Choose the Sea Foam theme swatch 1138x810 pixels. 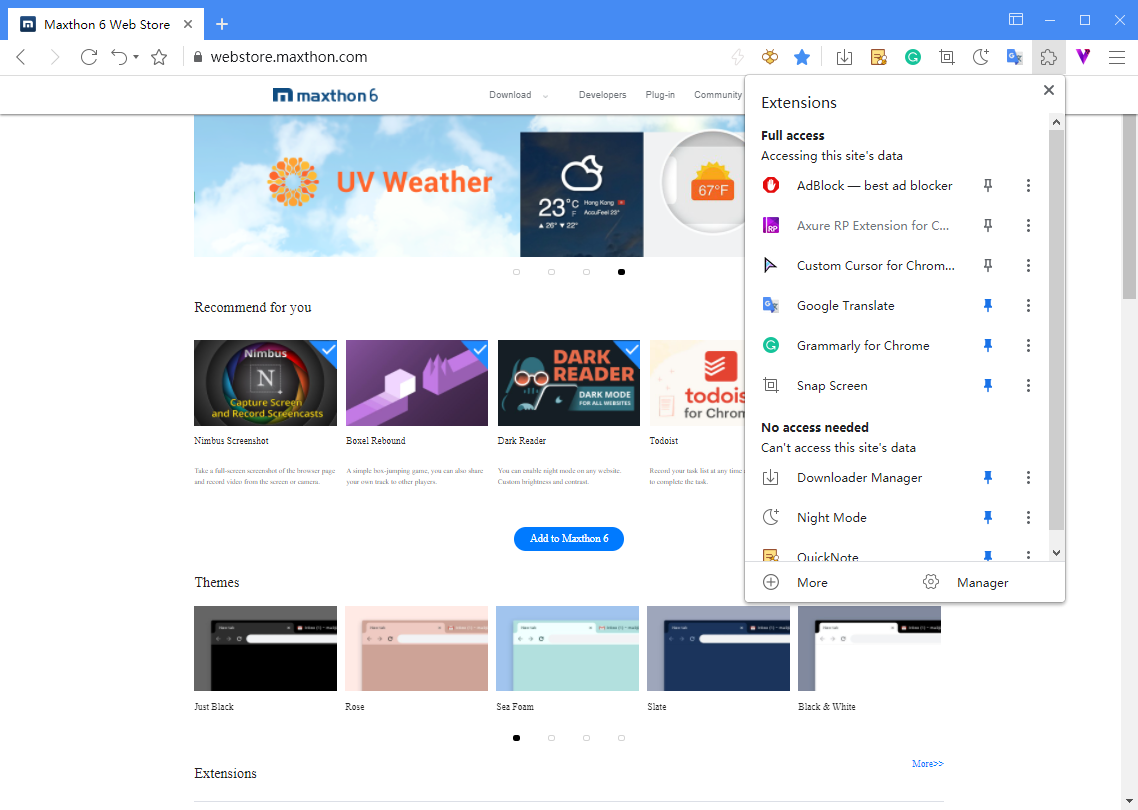point(568,649)
